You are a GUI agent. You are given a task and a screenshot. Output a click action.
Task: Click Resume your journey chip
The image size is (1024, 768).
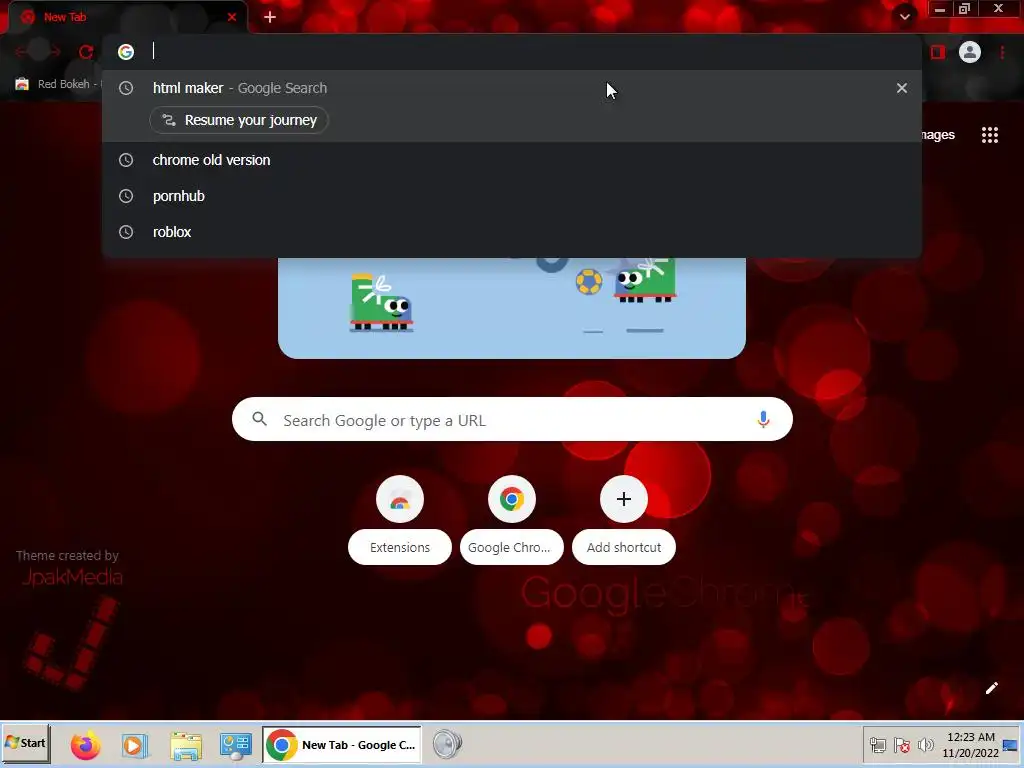point(239,120)
